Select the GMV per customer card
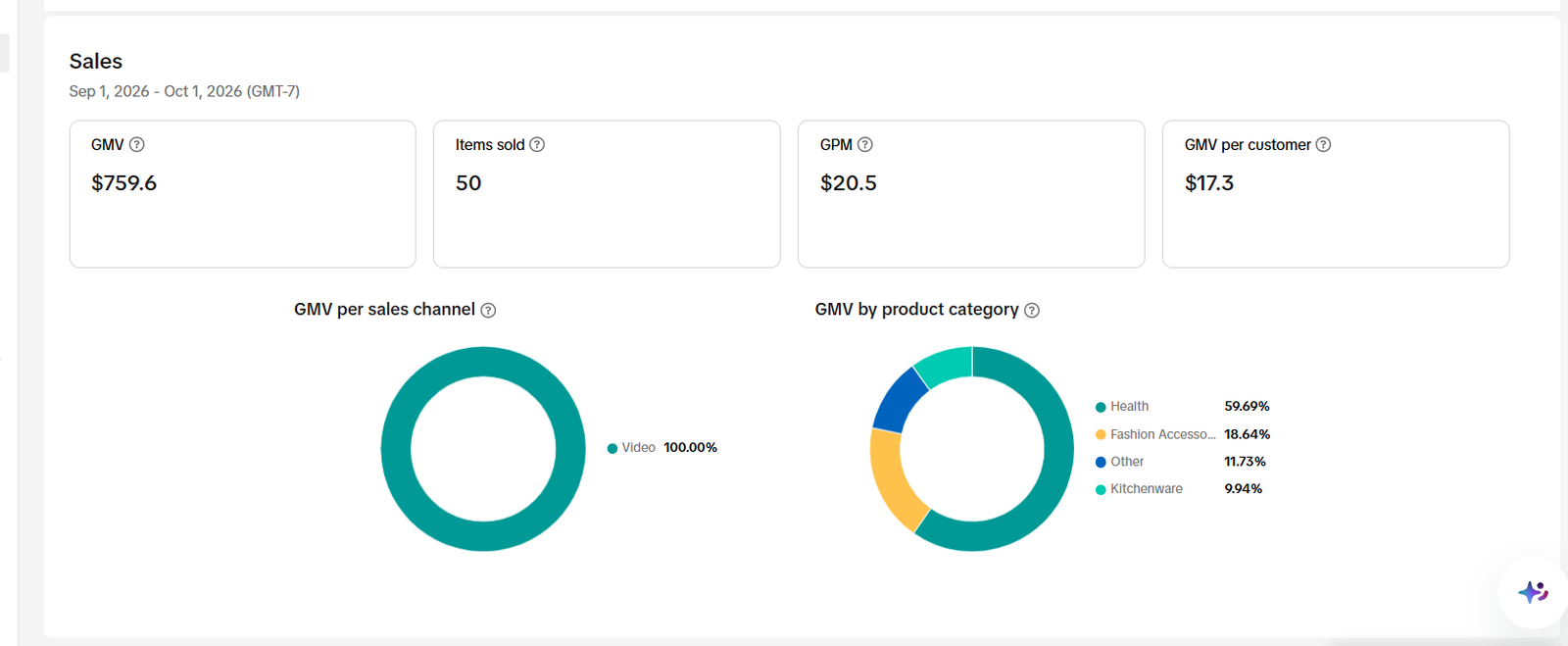Screen dimensions: 1568x646 click(x=1336, y=194)
